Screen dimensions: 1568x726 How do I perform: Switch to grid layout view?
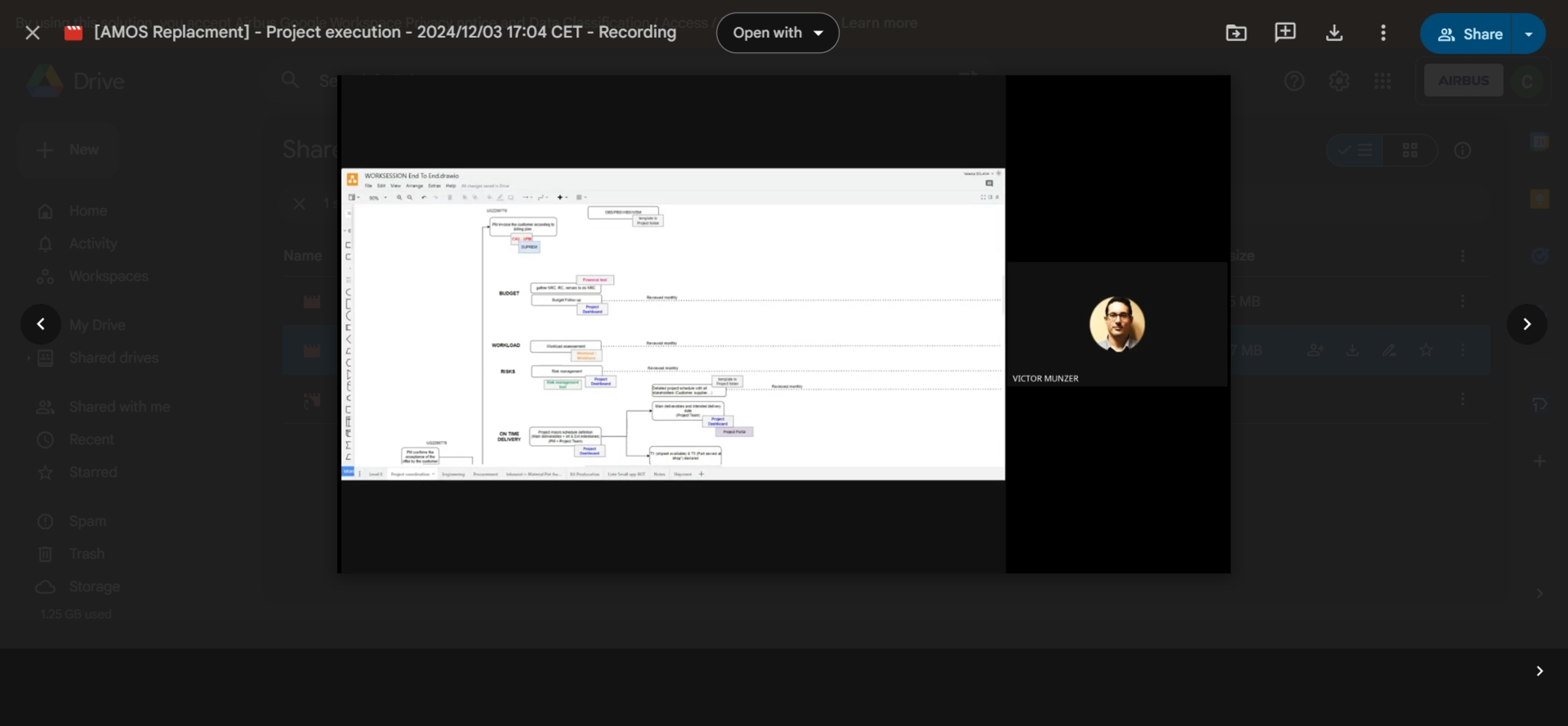point(1410,150)
